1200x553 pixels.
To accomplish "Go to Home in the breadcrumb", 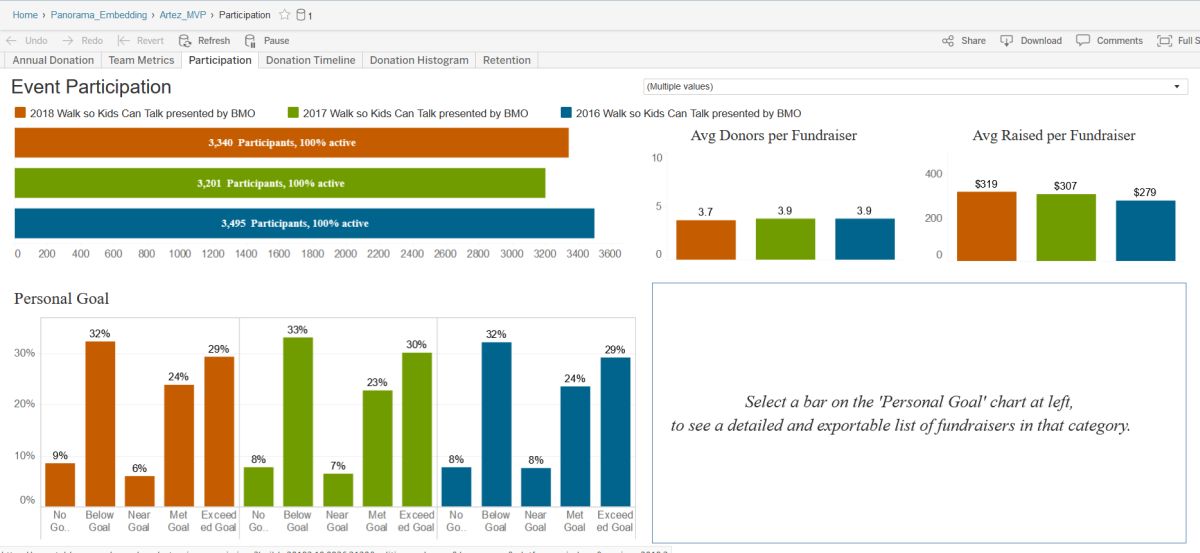I will (25, 15).
